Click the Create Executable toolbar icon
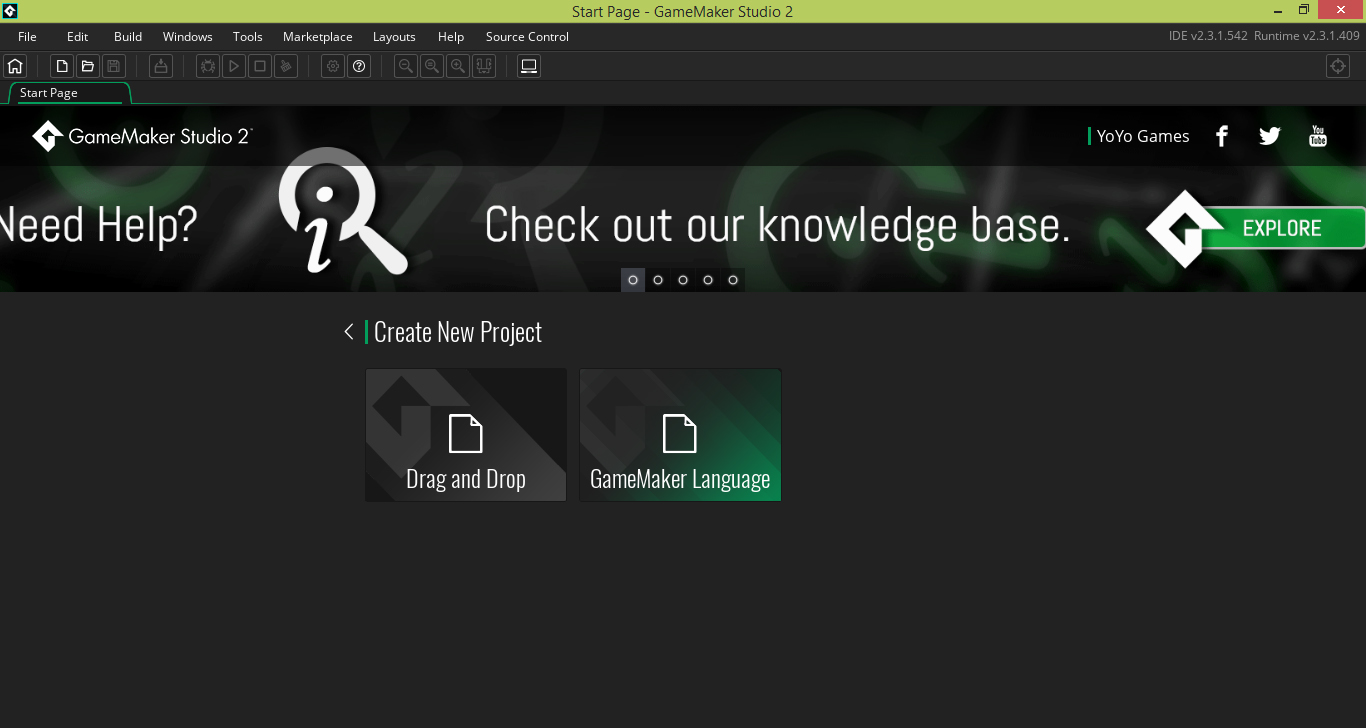1366x728 pixels. tap(161, 67)
